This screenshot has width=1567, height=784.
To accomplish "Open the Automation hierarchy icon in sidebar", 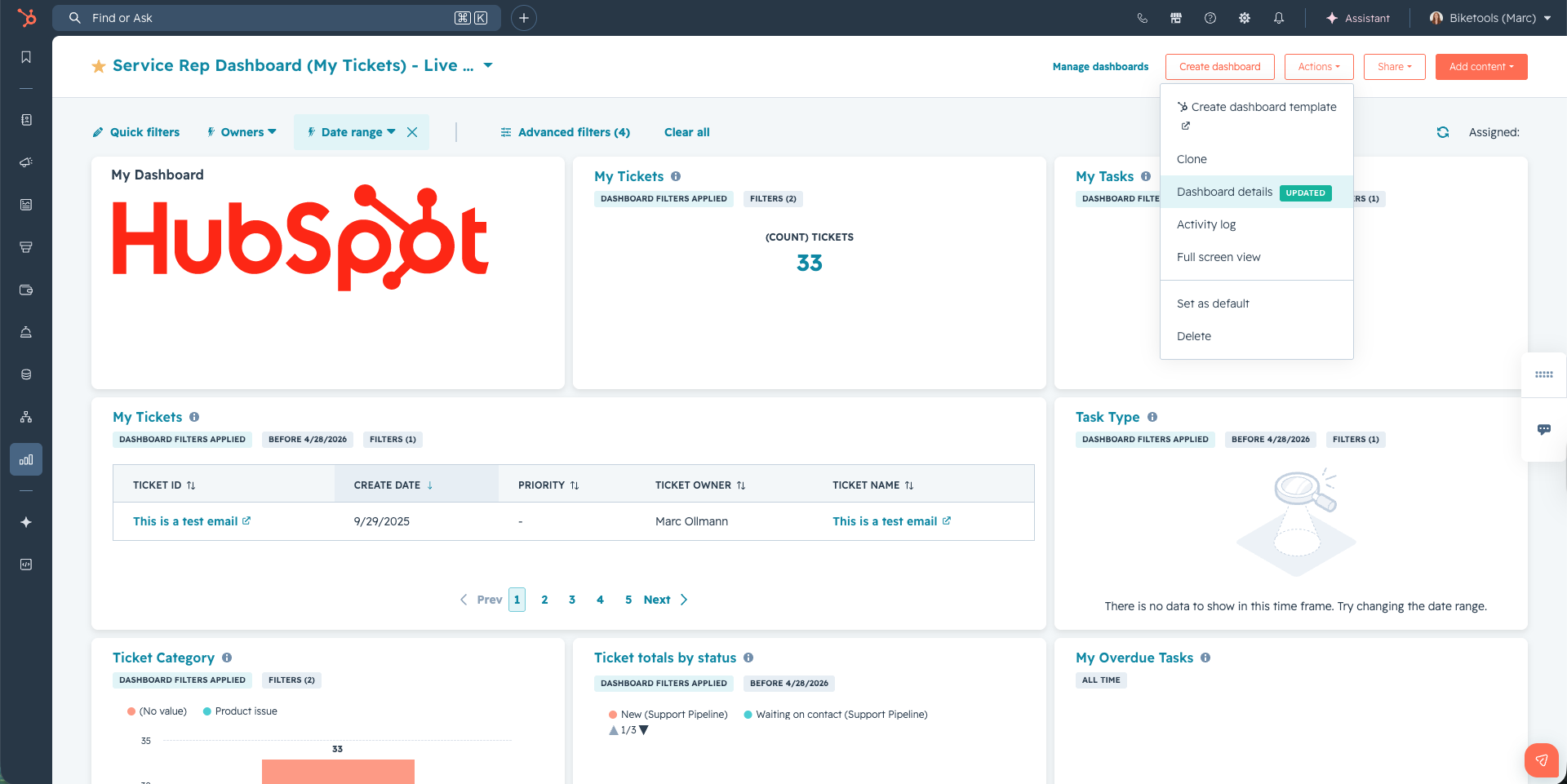I will (x=26, y=417).
